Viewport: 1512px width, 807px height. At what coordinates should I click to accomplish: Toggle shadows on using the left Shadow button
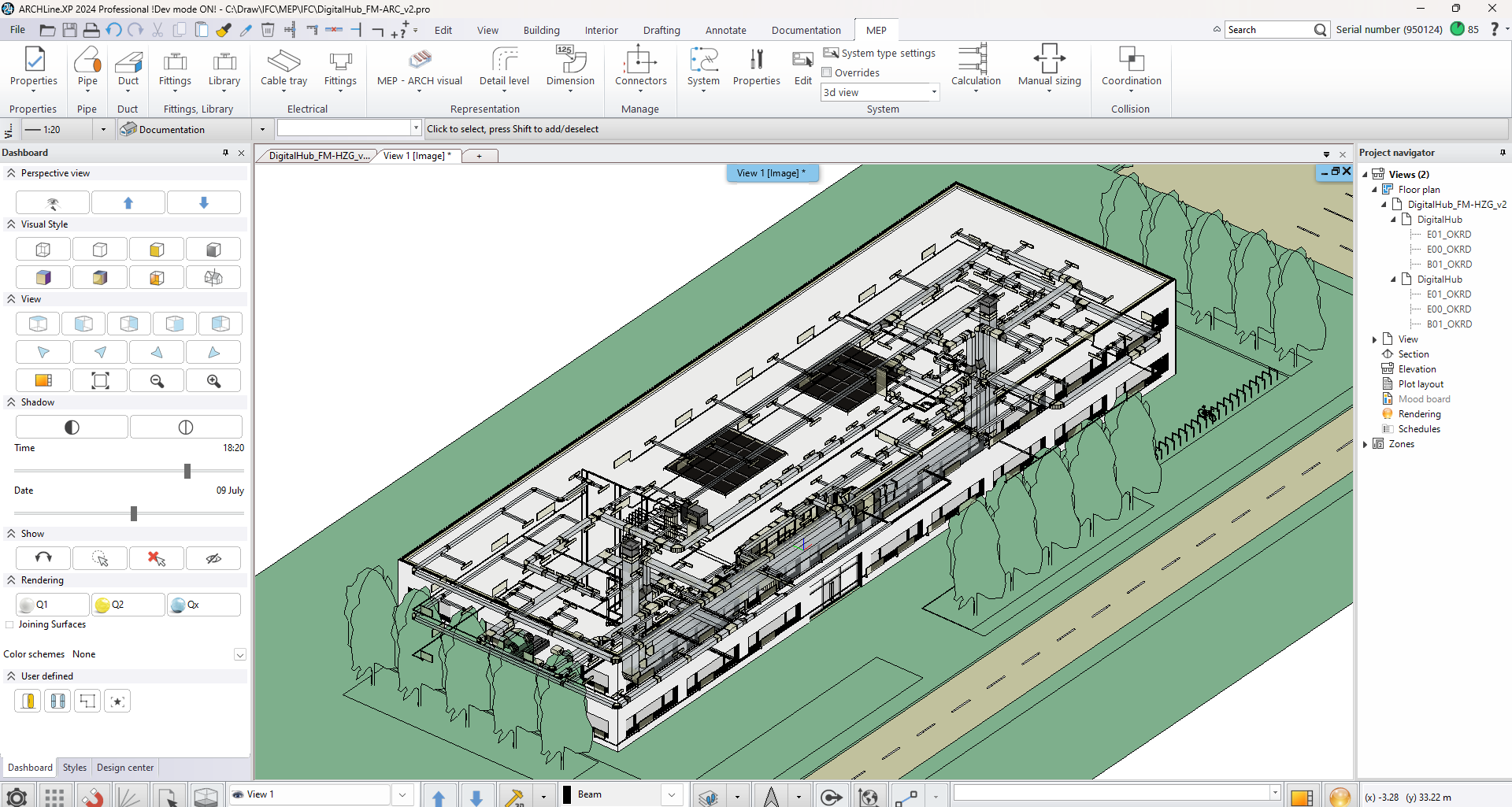tap(71, 426)
